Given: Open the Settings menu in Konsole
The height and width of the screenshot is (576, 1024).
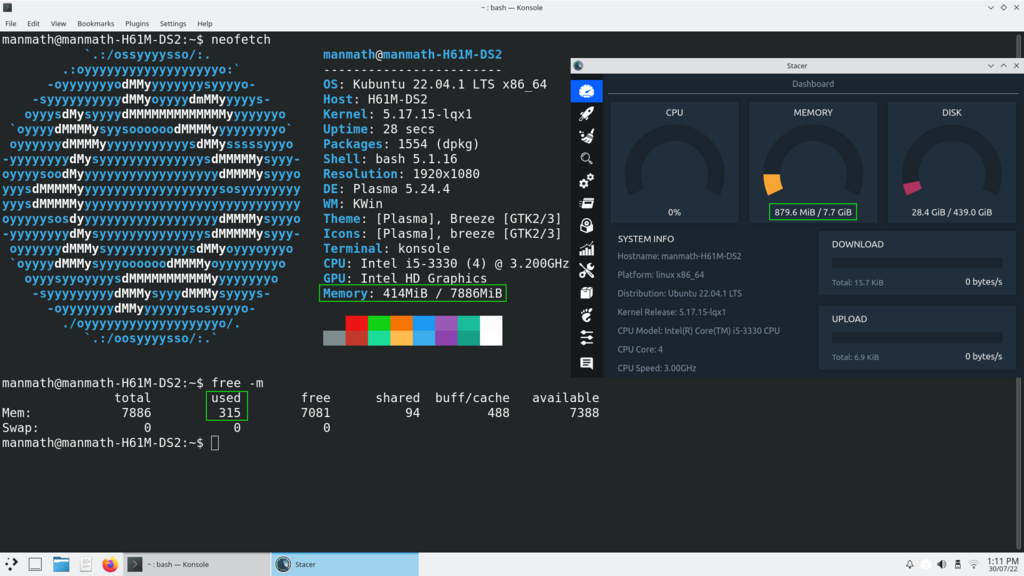Looking at the screenshot, I should click(x=173, y=24).
